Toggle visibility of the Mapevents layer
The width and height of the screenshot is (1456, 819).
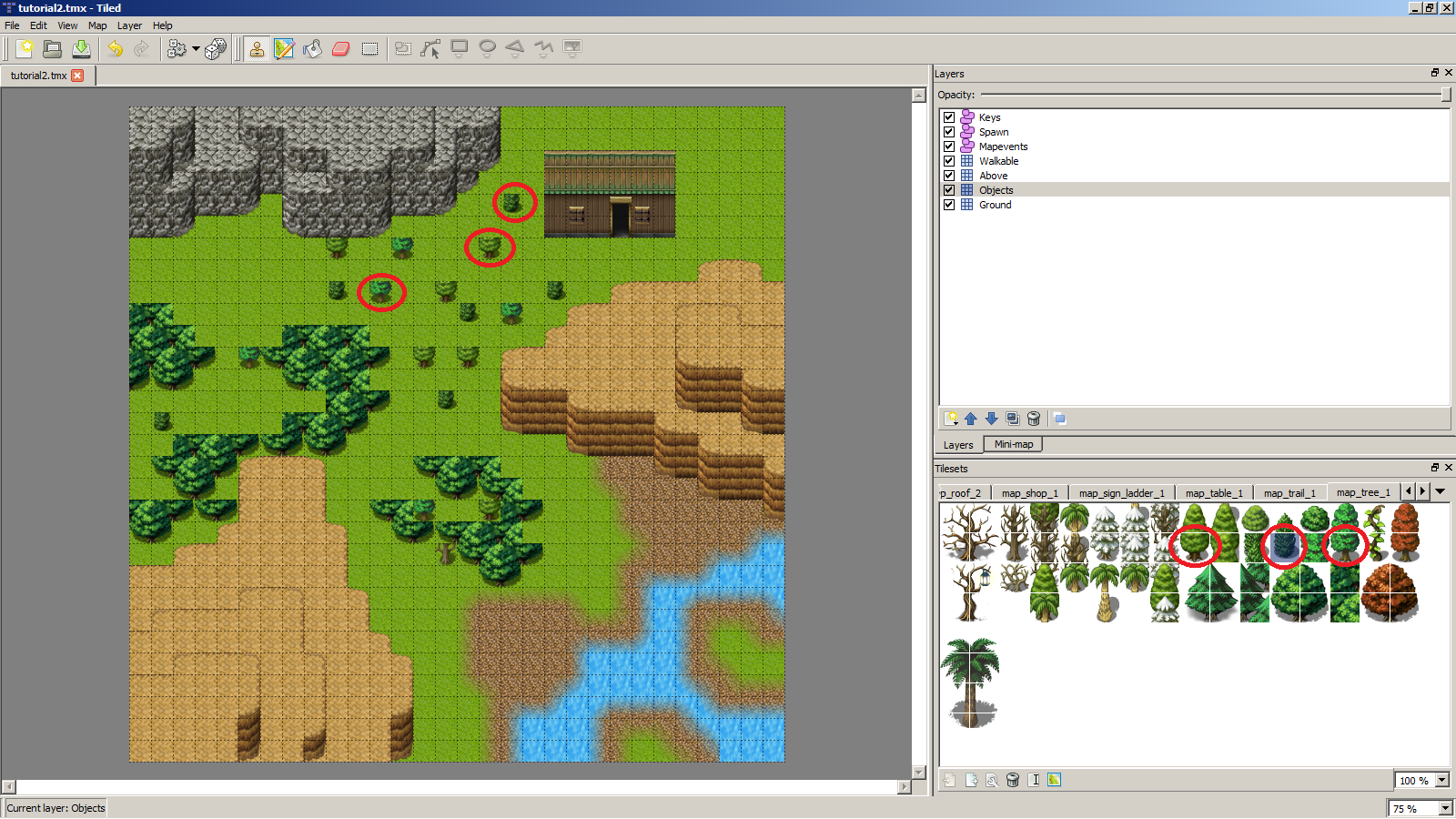point(949,147)
